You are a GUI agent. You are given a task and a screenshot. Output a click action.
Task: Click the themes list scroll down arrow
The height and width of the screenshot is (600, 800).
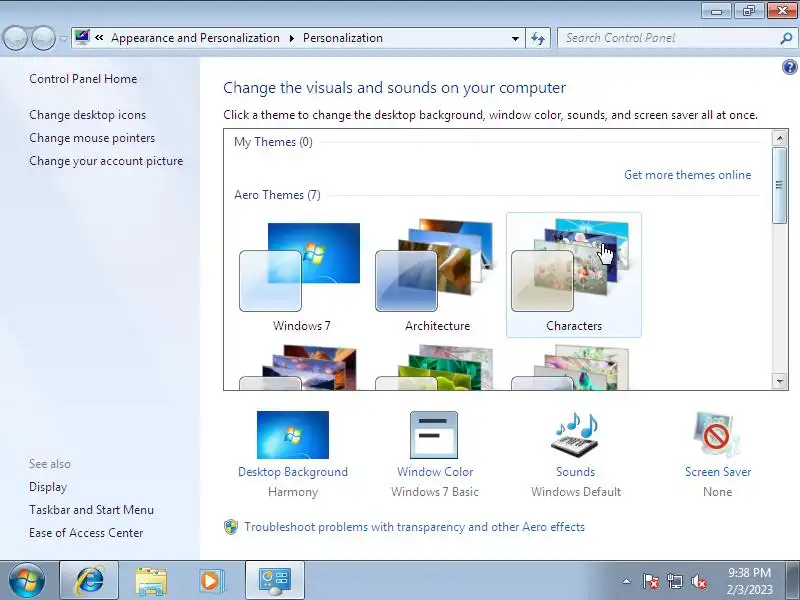779,381
